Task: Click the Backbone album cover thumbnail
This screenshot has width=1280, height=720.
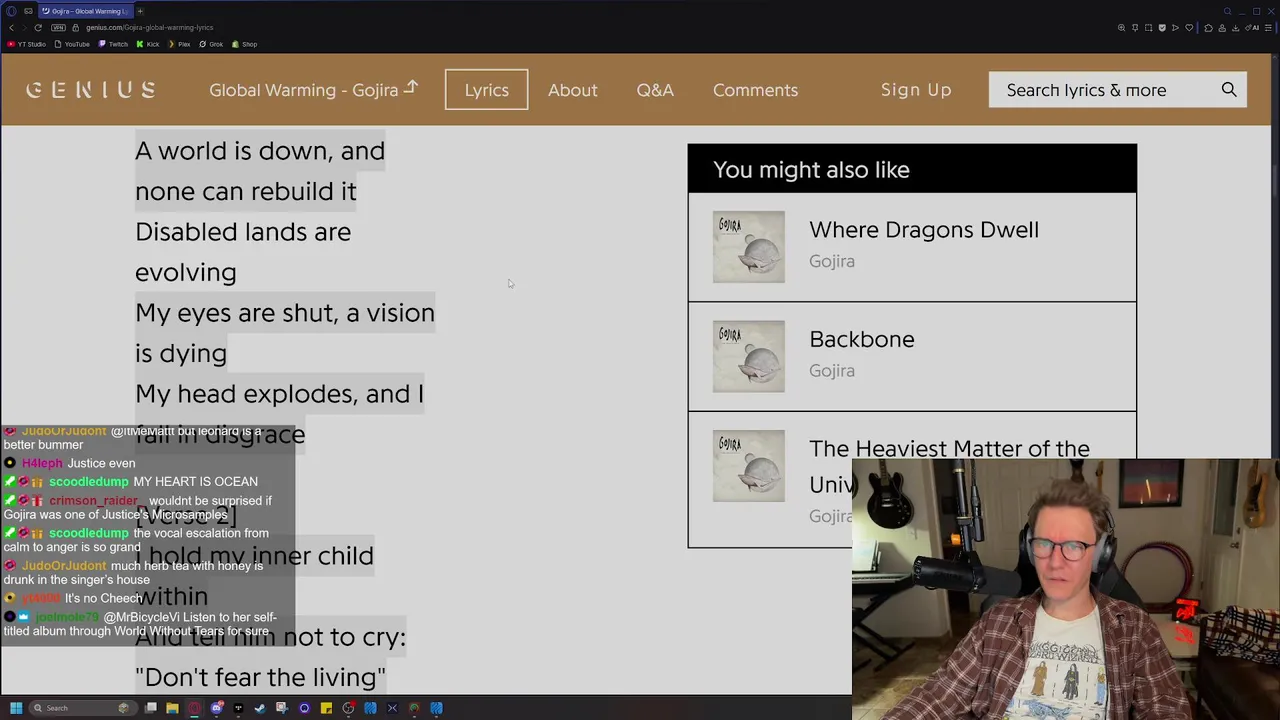Action: 749,357
